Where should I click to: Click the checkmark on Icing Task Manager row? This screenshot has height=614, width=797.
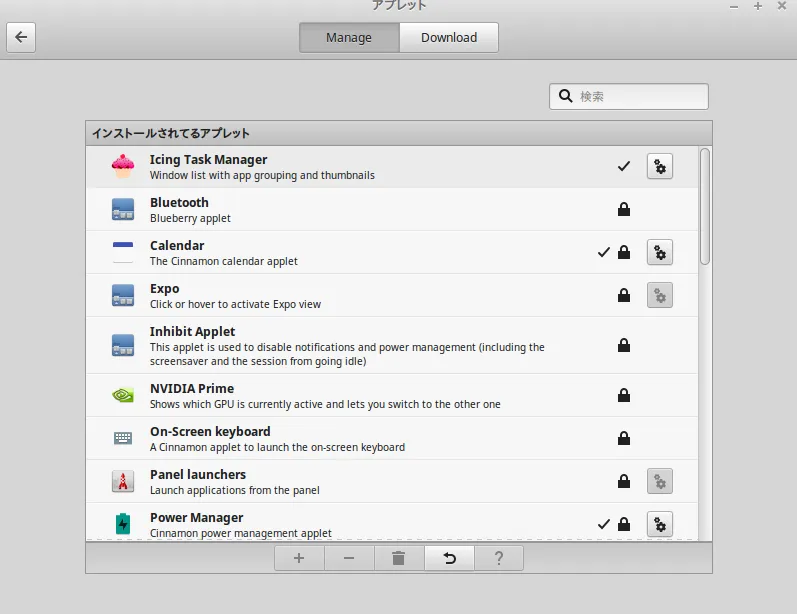pyautogui.click(x=624, y=166)
